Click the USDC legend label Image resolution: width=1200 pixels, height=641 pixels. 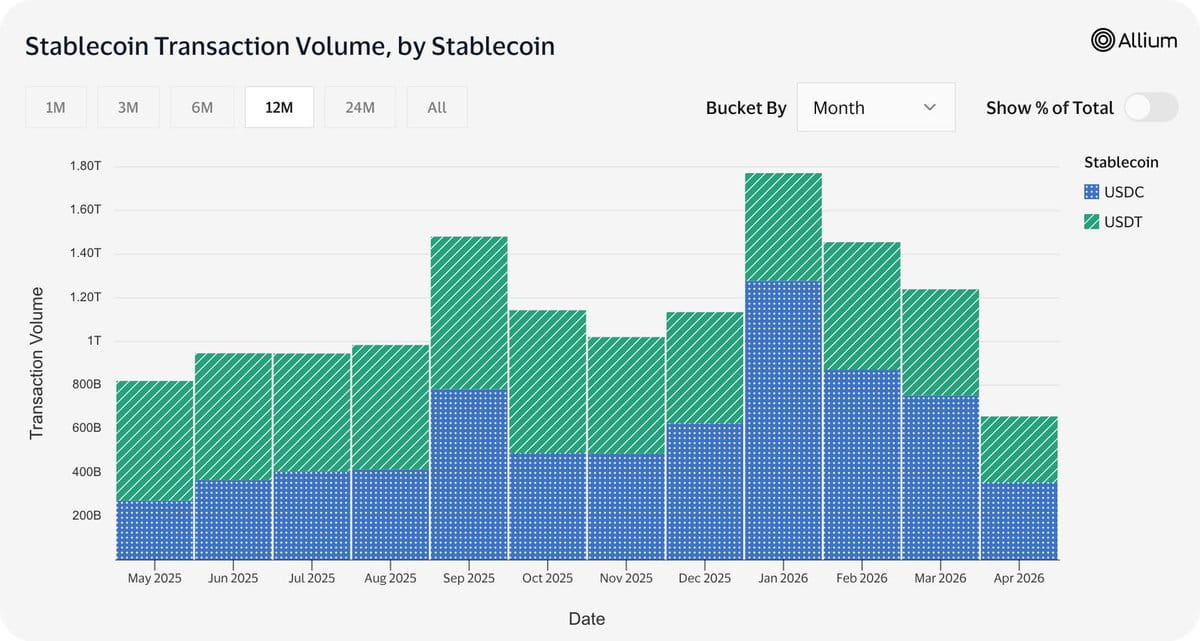pyautogui.click(x=1124, y=191)
